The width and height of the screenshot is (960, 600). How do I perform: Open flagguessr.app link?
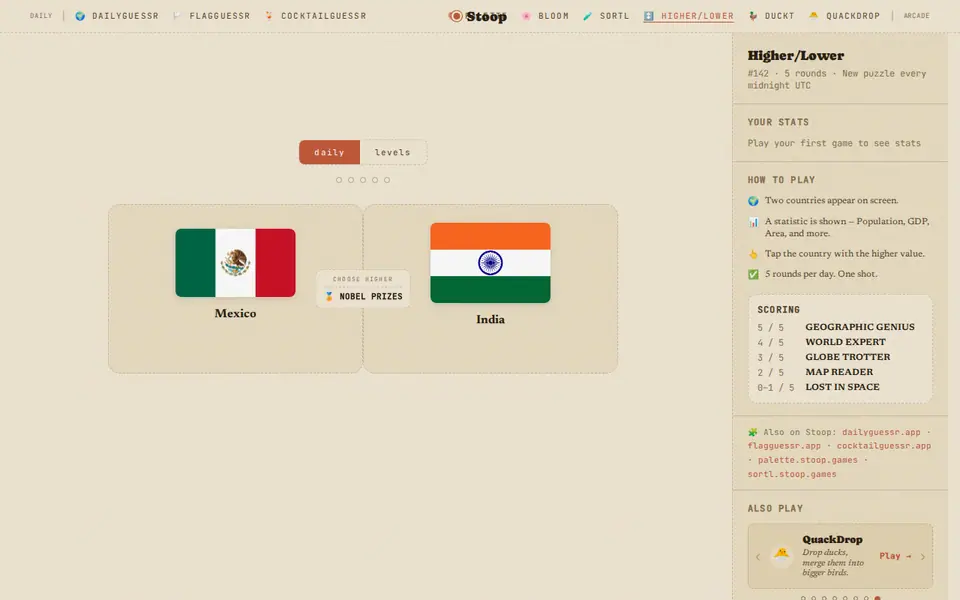coord(784,446)
